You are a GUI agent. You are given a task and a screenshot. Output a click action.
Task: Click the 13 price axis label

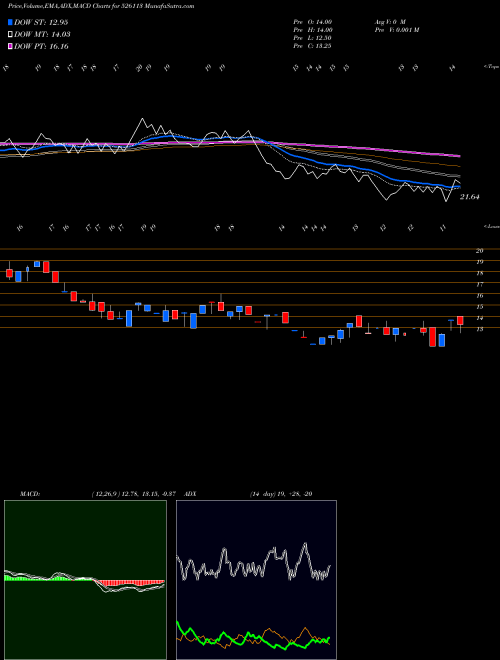coord(479,329)
